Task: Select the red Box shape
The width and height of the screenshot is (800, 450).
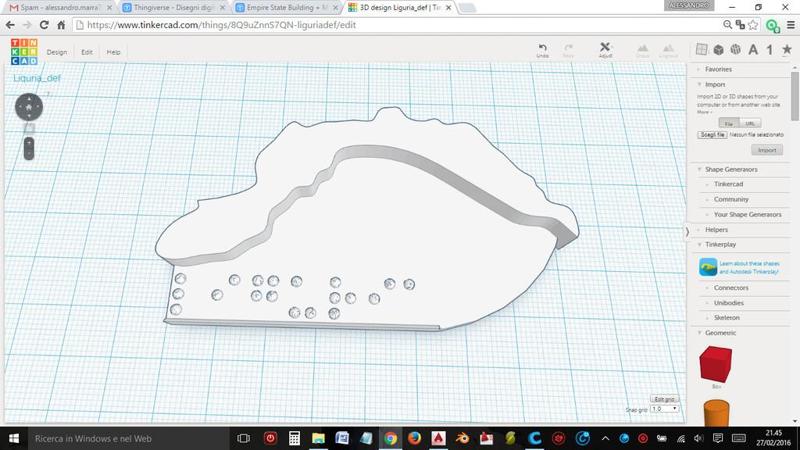Action: pos(715,364)
